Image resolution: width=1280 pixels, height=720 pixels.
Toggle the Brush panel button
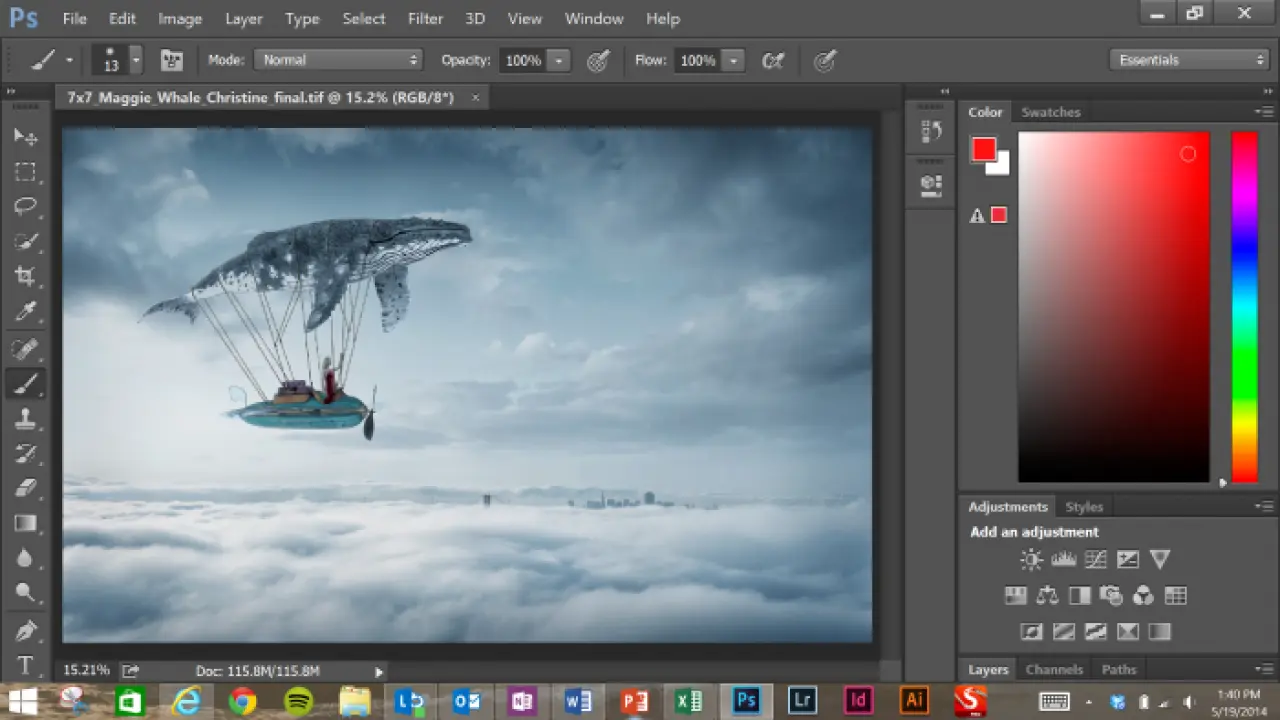(171, 61)
